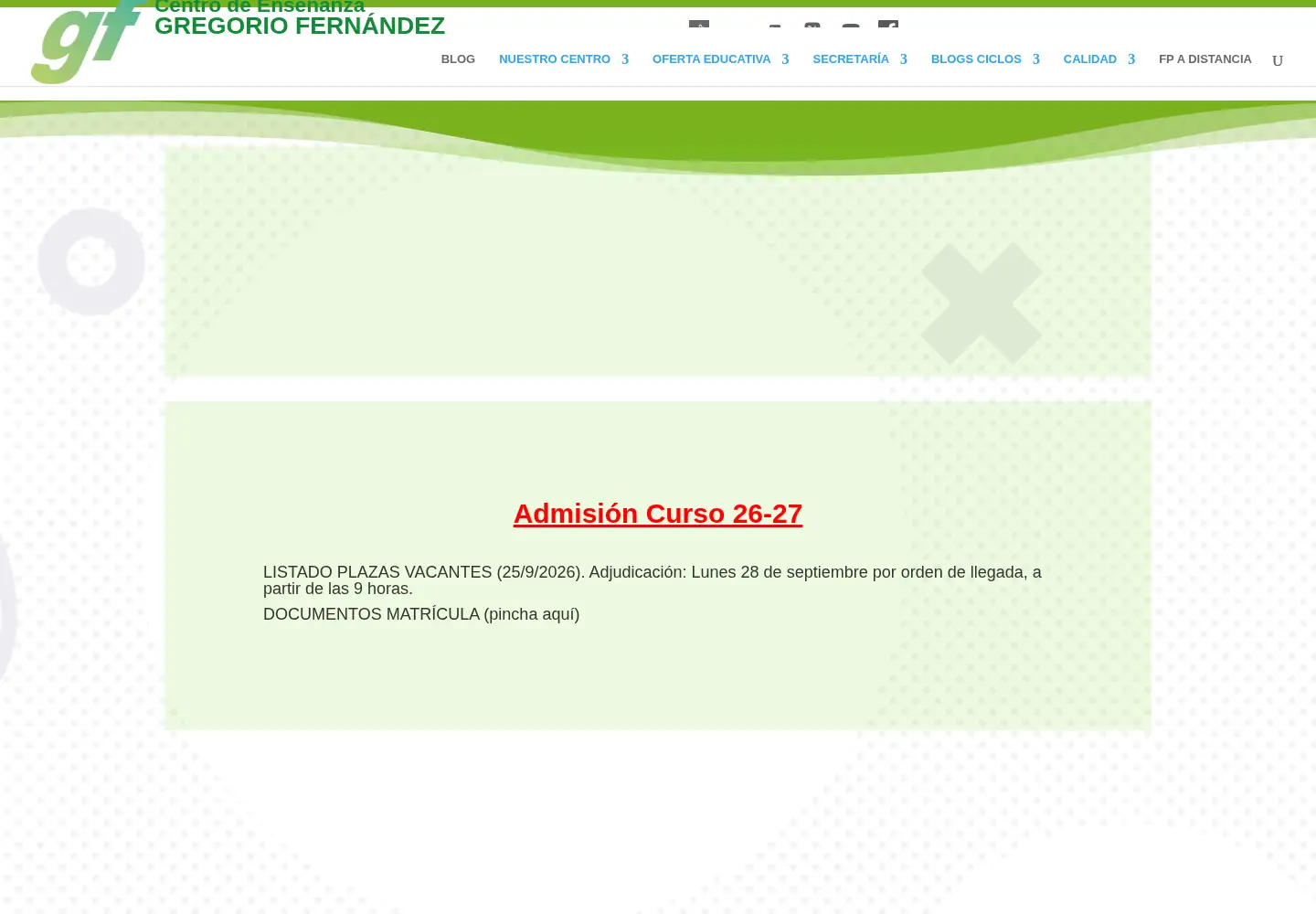Expand the Blogs Ciclos dropdown menu
This screenshot has height=914, width=1316.
pos(985,59)
